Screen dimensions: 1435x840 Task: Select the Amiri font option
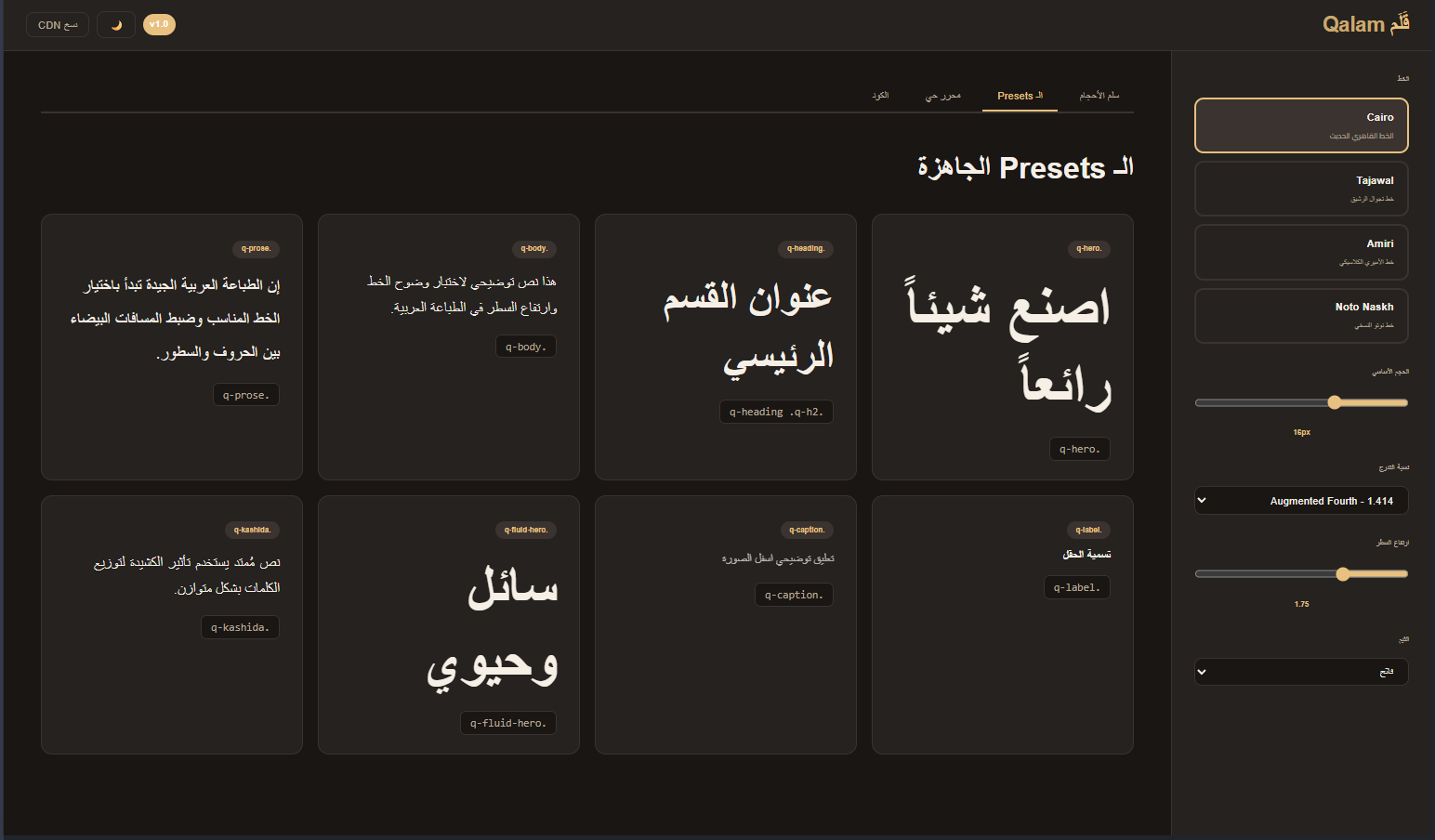point(1301,252)
